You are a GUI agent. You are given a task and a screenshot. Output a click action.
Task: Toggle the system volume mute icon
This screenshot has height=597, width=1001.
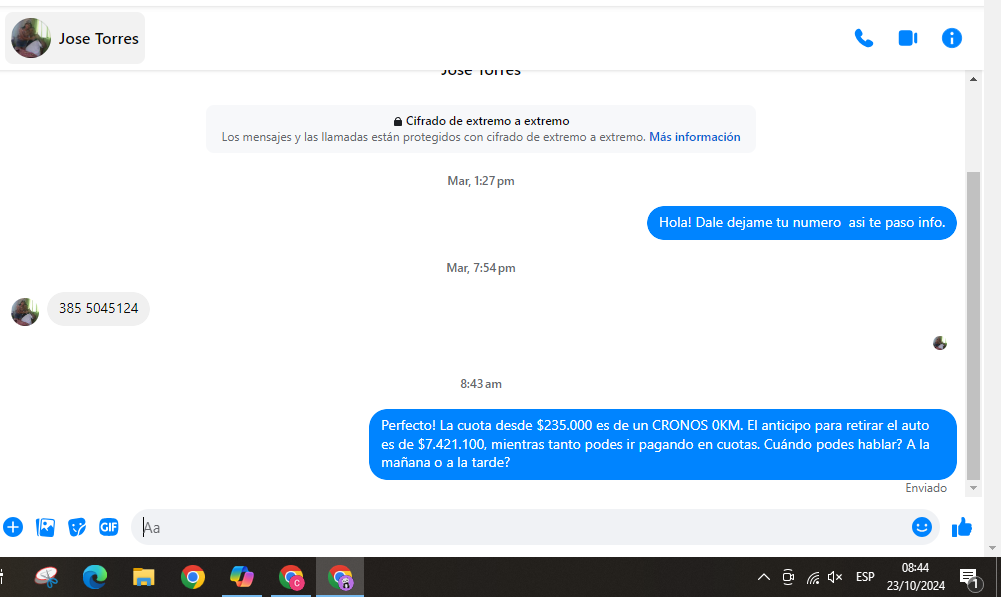point(835,577)
